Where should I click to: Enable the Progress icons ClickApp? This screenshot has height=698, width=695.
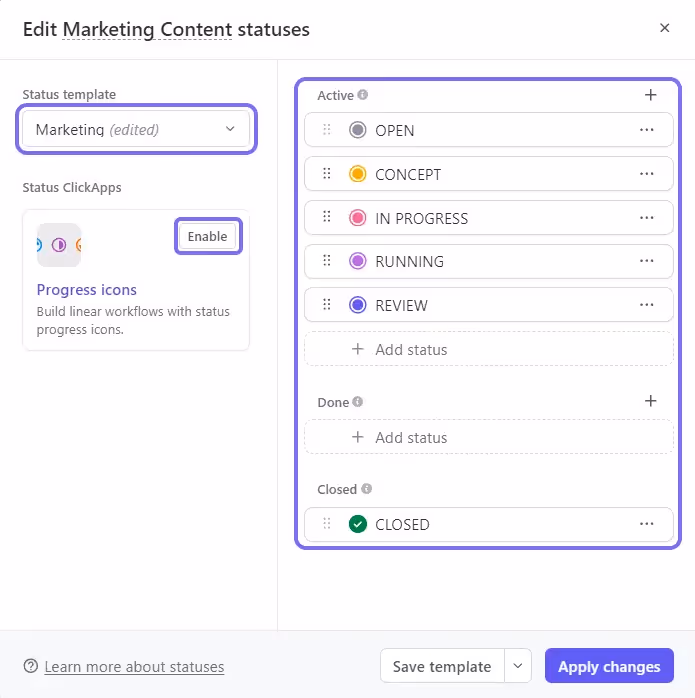(x=208, y=236)
